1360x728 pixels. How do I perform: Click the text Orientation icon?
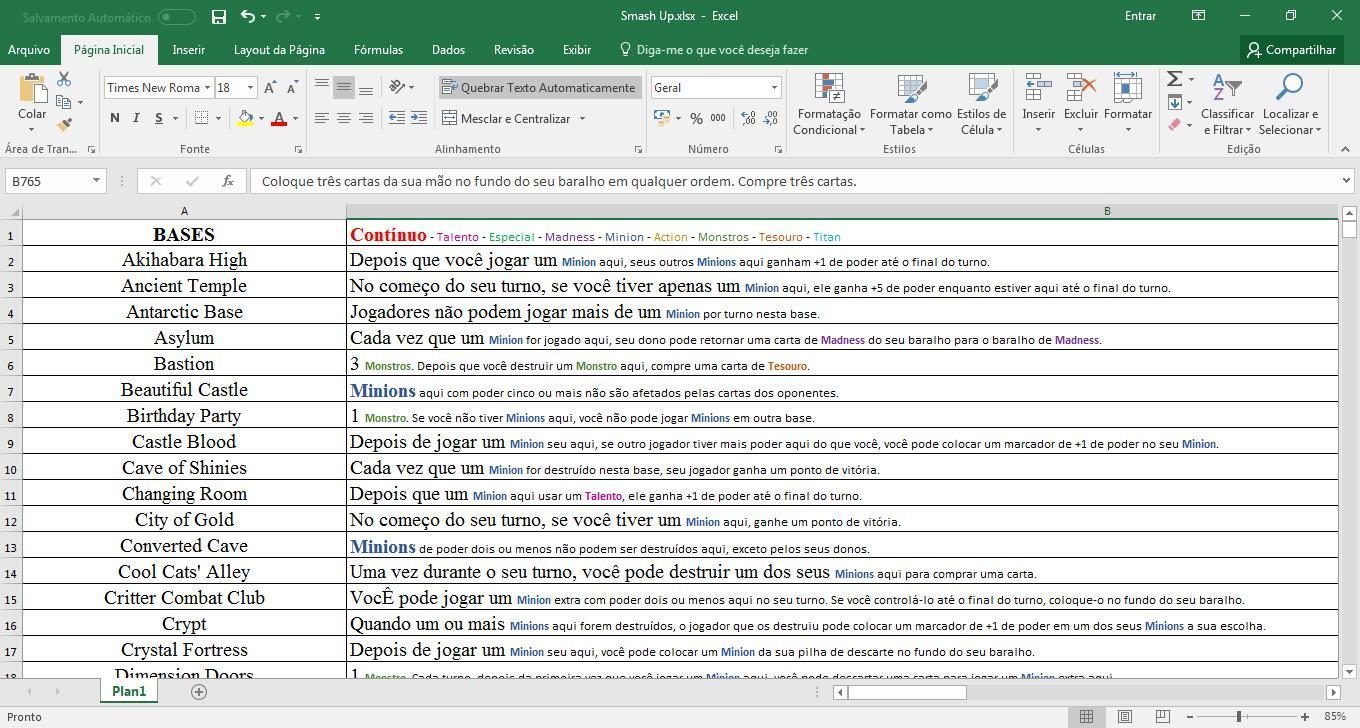(x=398, y=88)
